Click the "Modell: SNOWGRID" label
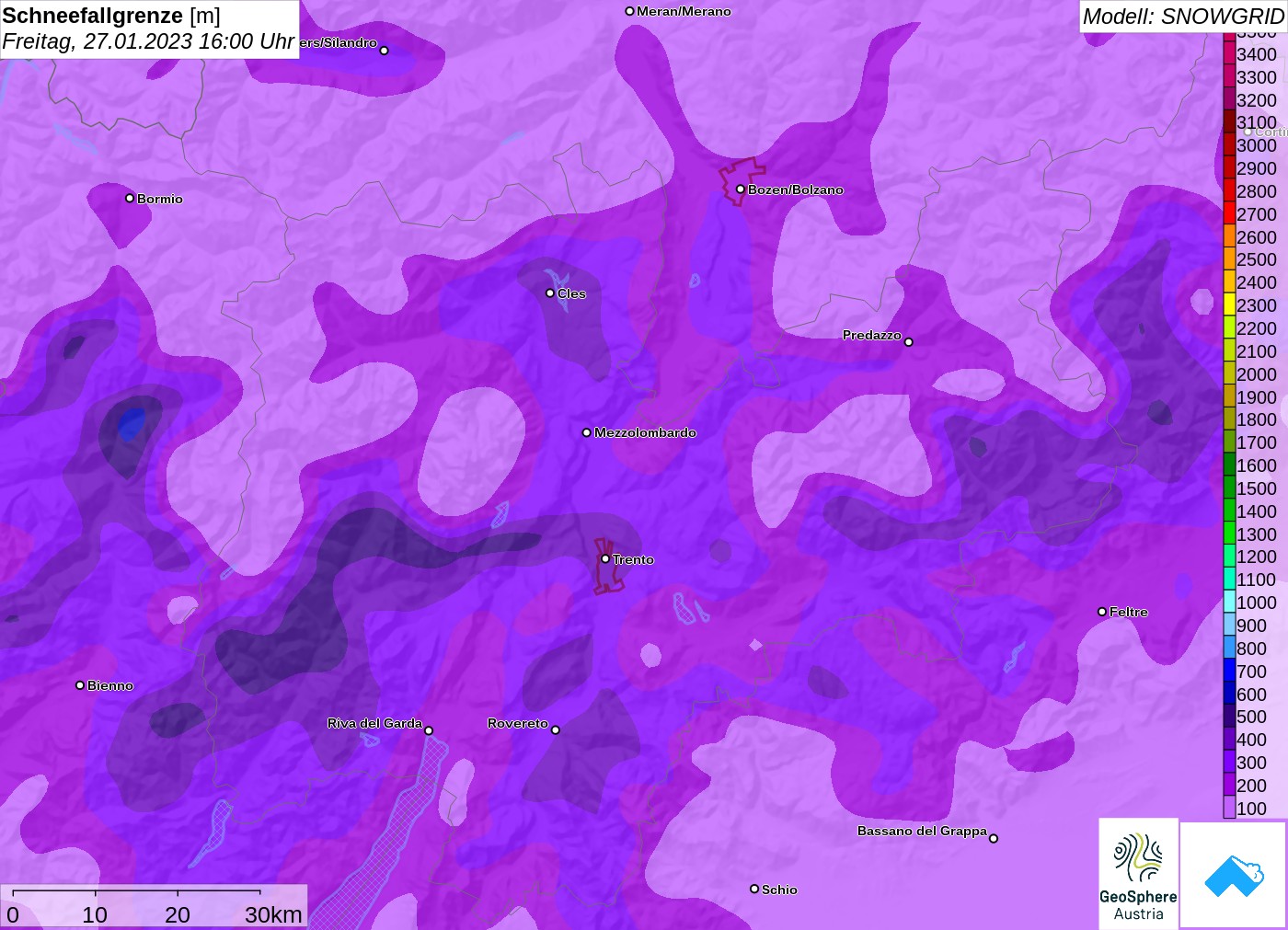The image size is (1288, 930). [x=1183, y=16]
